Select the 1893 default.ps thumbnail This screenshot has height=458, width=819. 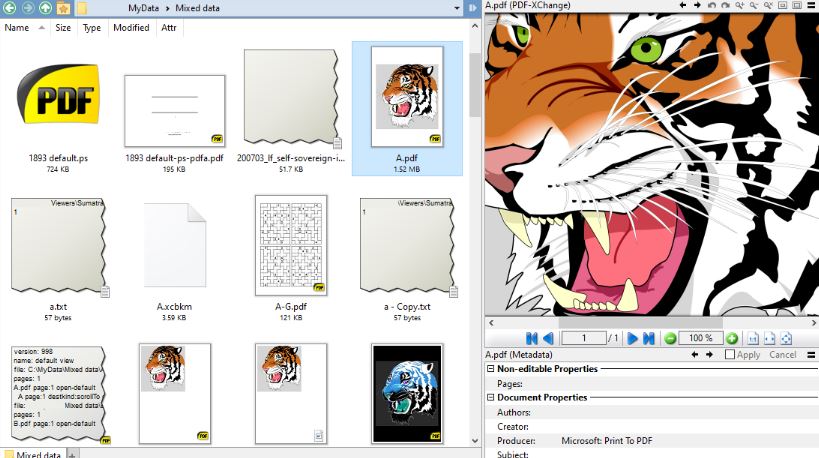(58, 94)
